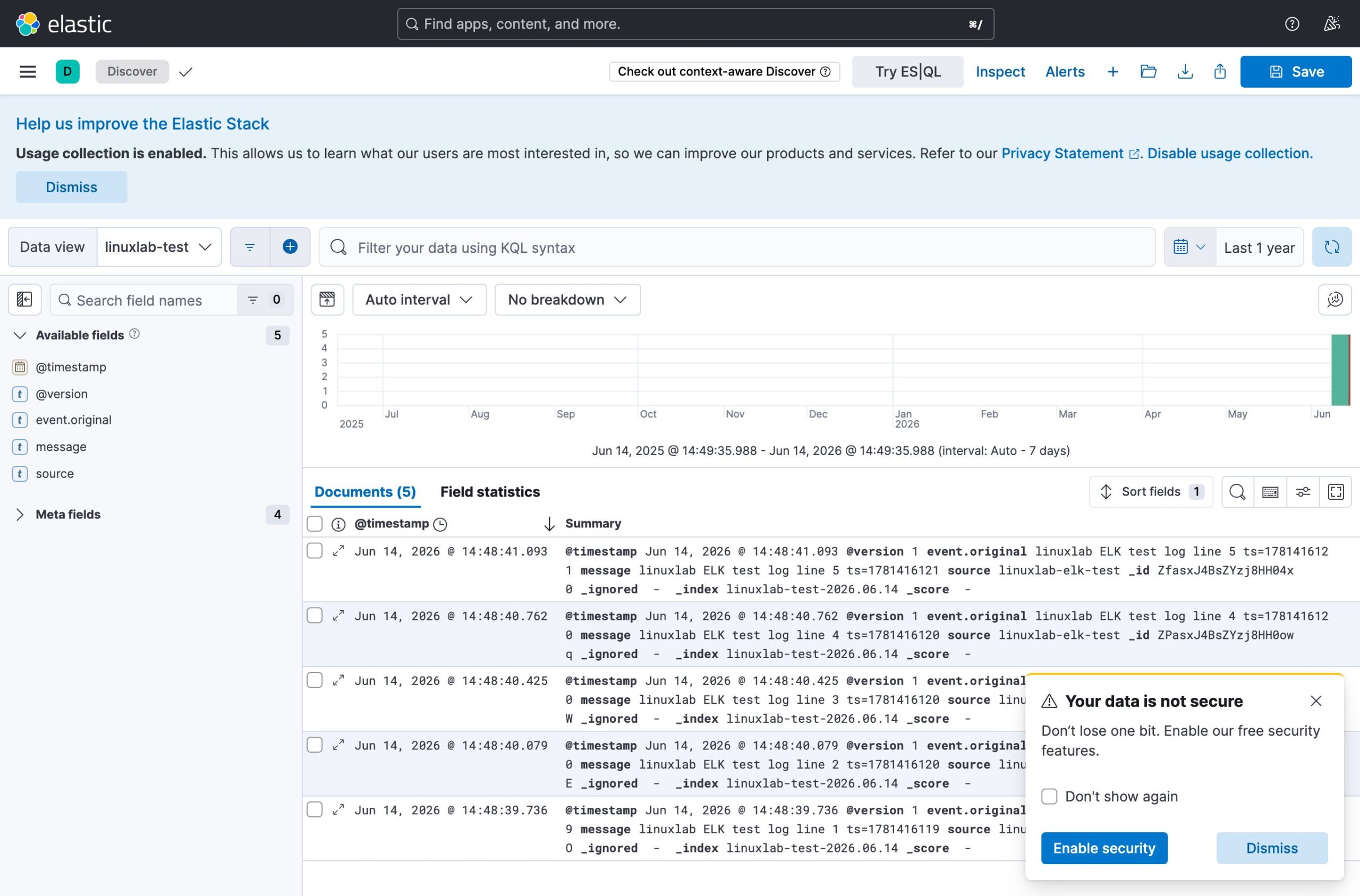This screenshot has width=1360, height=896.
Task: Show keyboard shortcuts for the data grid
Action: (1270, 491)
